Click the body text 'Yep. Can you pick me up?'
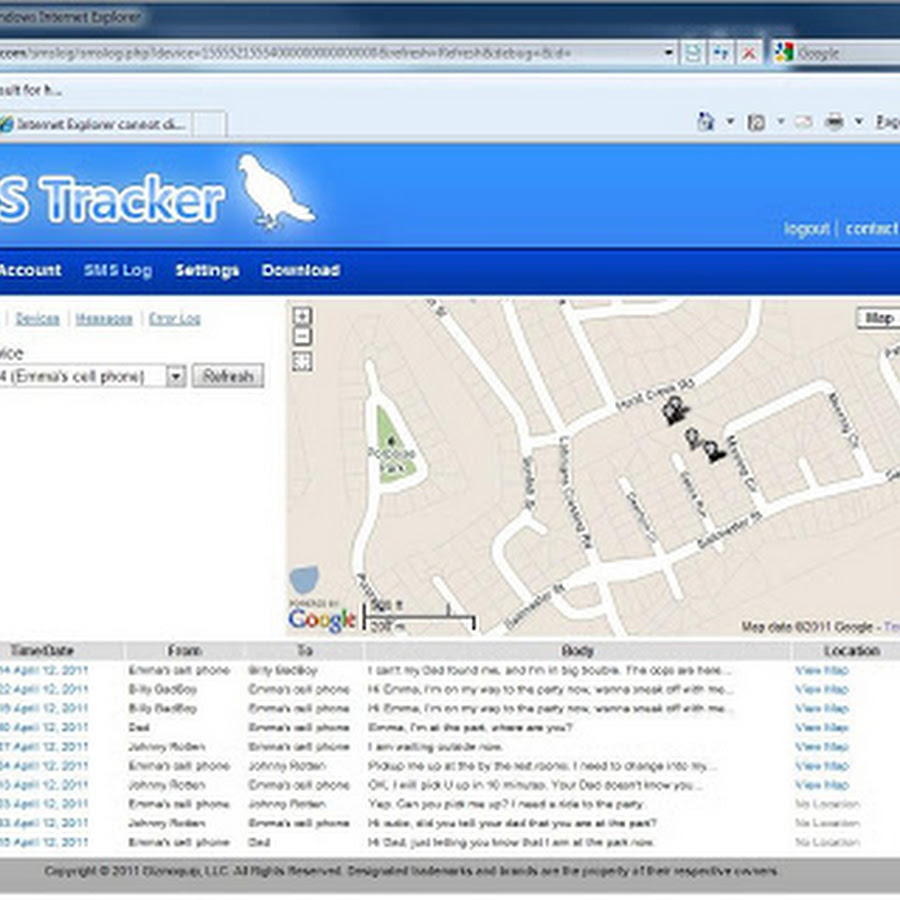Image resolution: width=900 pixels, height=900 pixels. click(506, 804)
